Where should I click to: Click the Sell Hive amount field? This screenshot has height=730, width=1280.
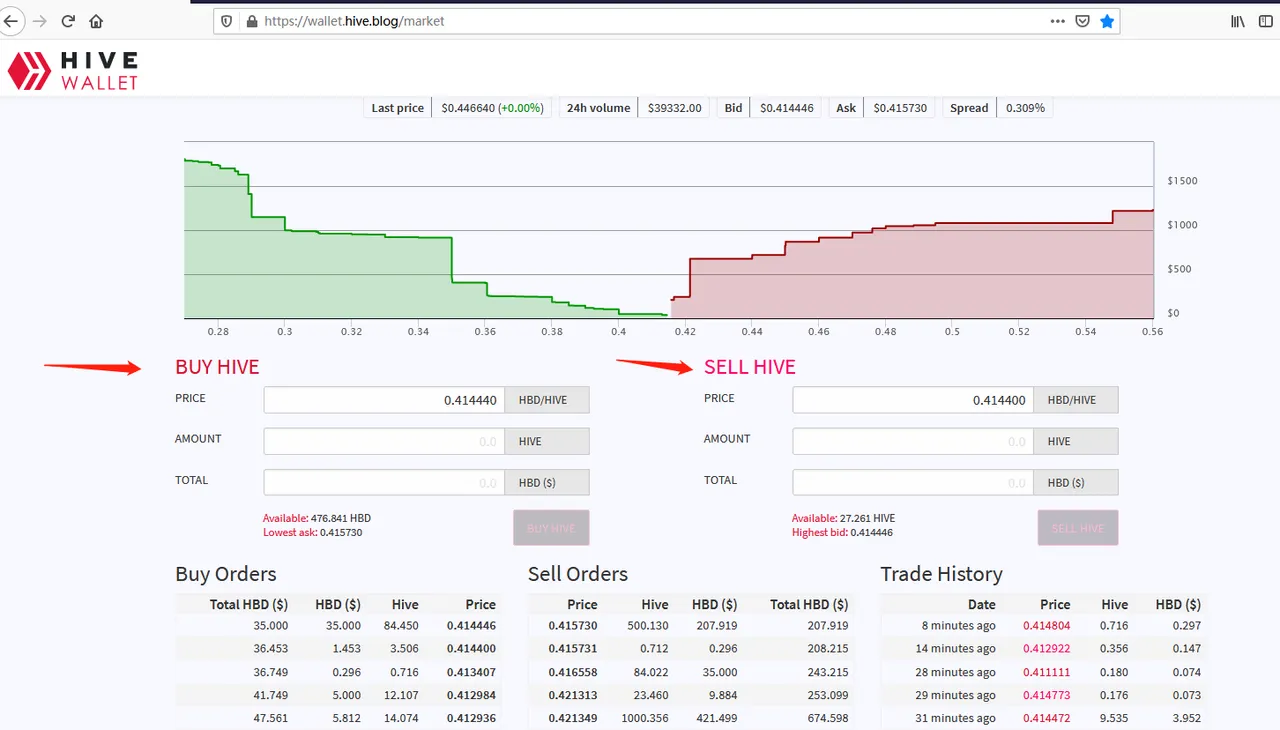(x=913, y=441)
